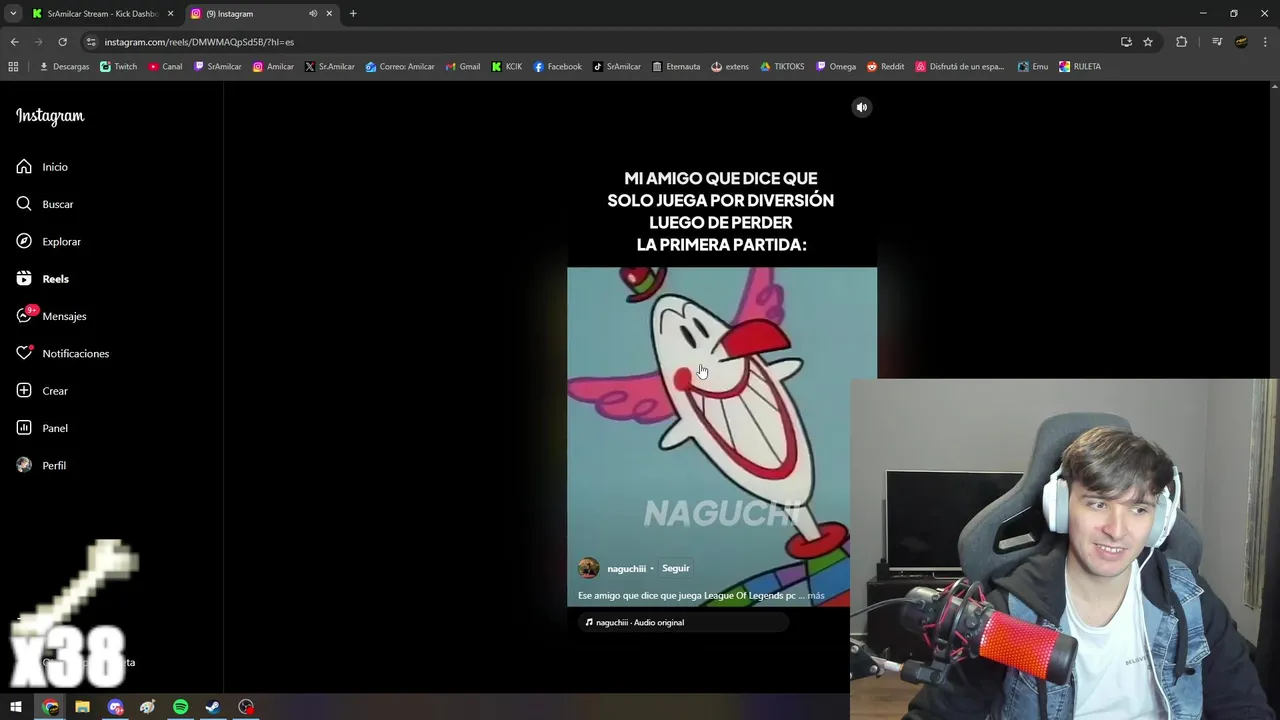
Task: Open the Notificaciones panel
Action: tap(62, 354)
